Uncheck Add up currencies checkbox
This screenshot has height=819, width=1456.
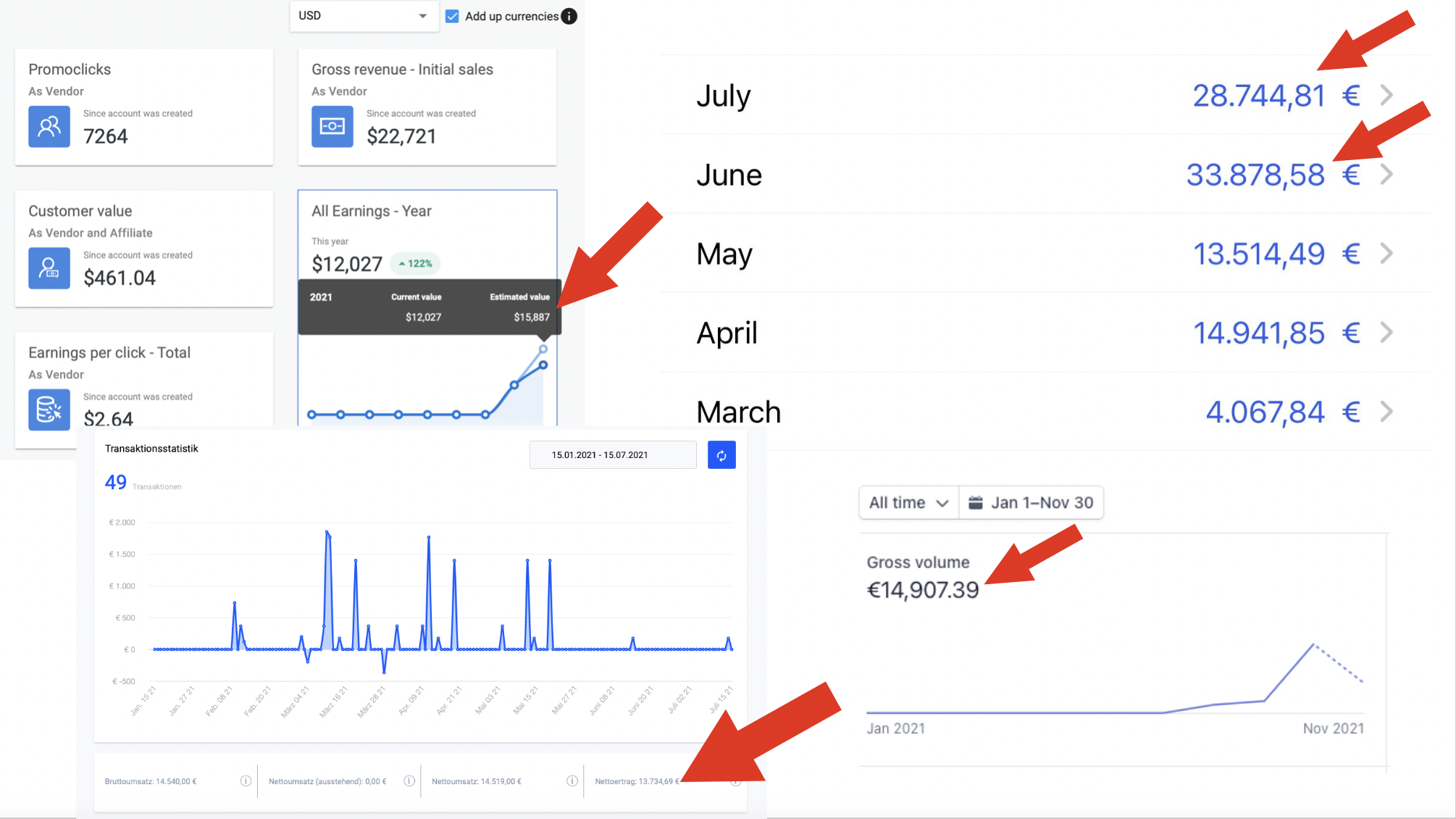(452, 16)
